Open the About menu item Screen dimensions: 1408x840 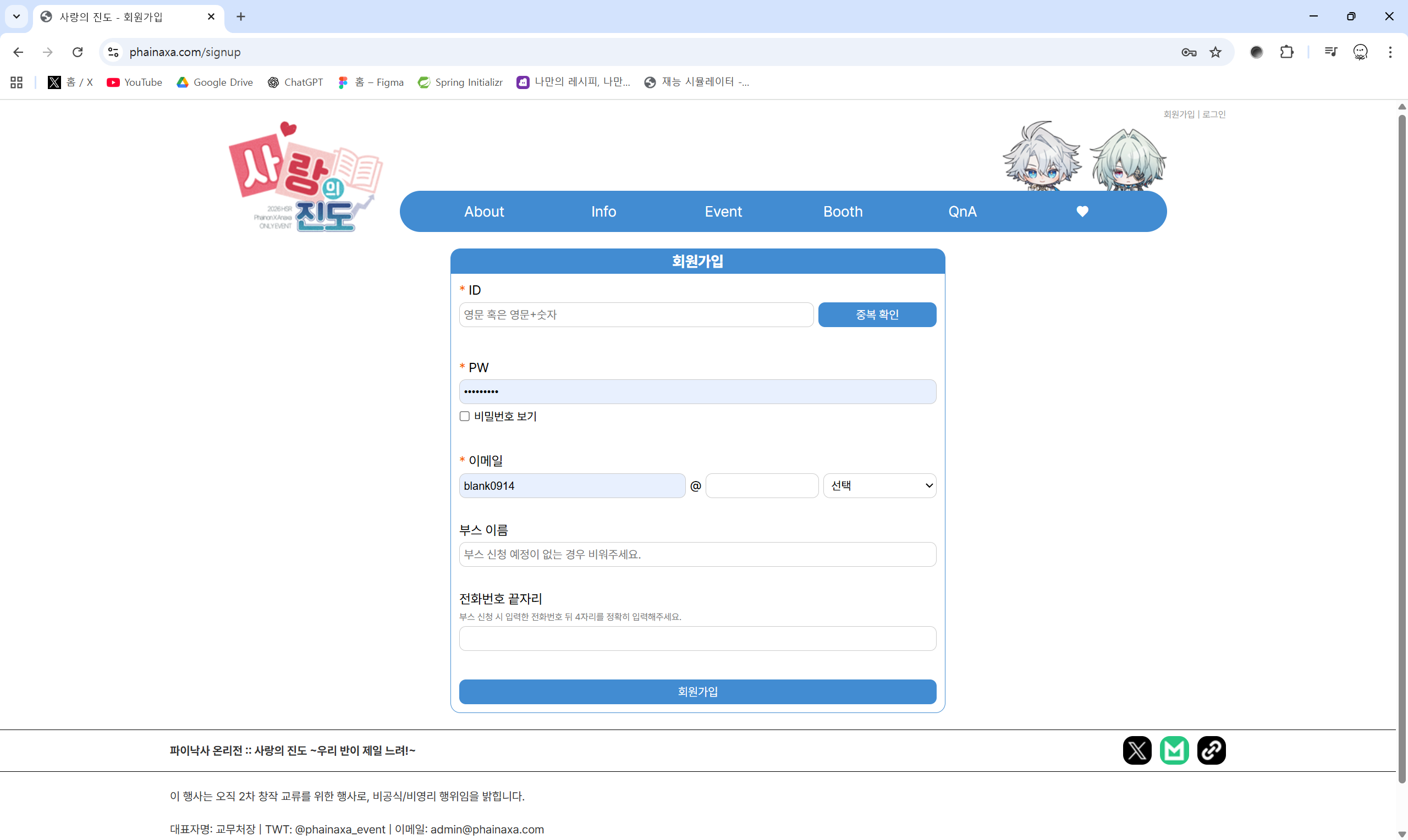coord(483,211)
